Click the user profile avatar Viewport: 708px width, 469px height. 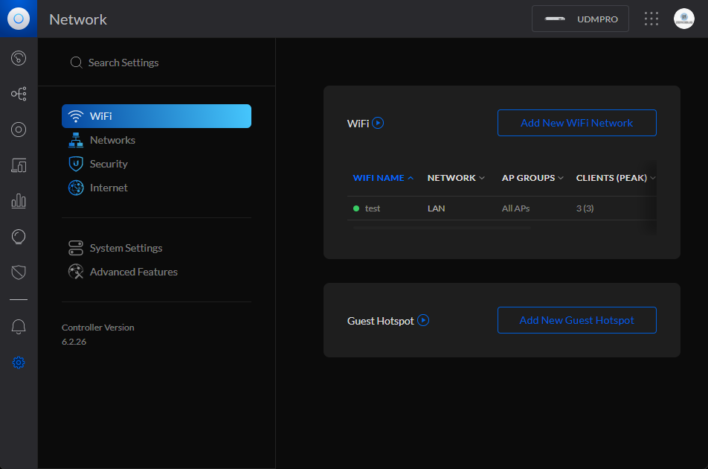click(x=684, y=19)
